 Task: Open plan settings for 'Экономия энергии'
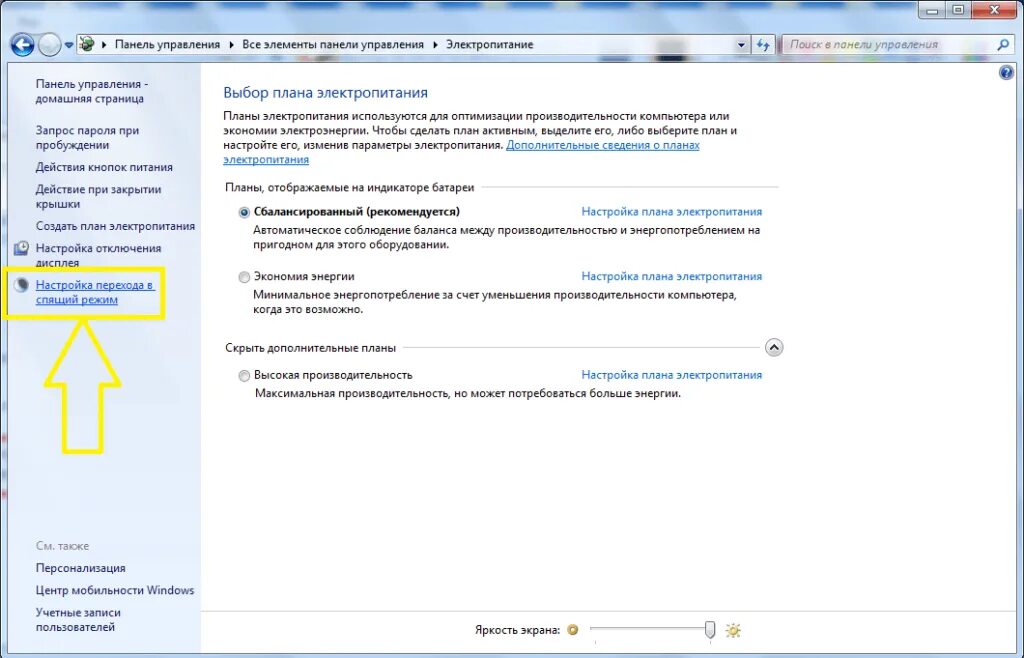point(671,276)
